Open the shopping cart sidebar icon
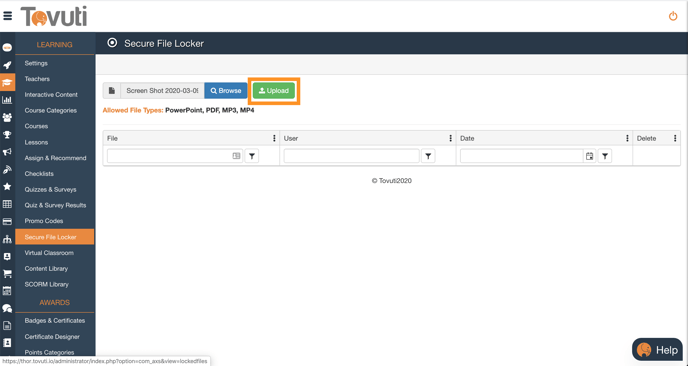Image resolution: width=688 pixels, height=366 pixels. pyautogui.click(x=7, y=273)
